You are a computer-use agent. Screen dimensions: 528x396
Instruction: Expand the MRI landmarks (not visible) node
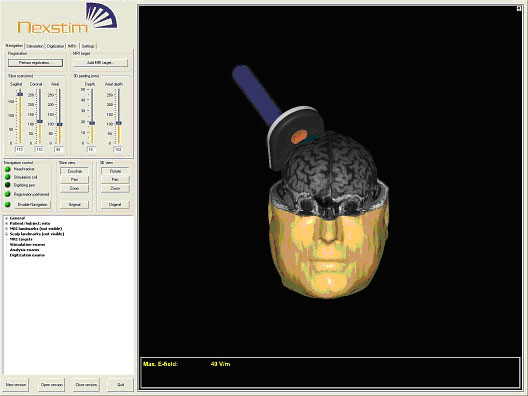pos(6,229)
